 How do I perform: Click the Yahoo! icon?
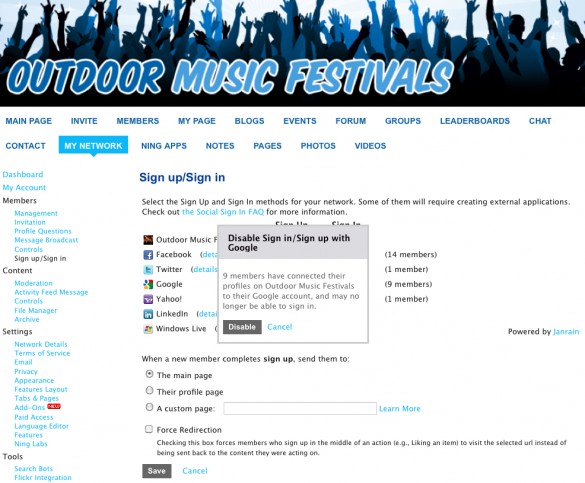[148, 299]
